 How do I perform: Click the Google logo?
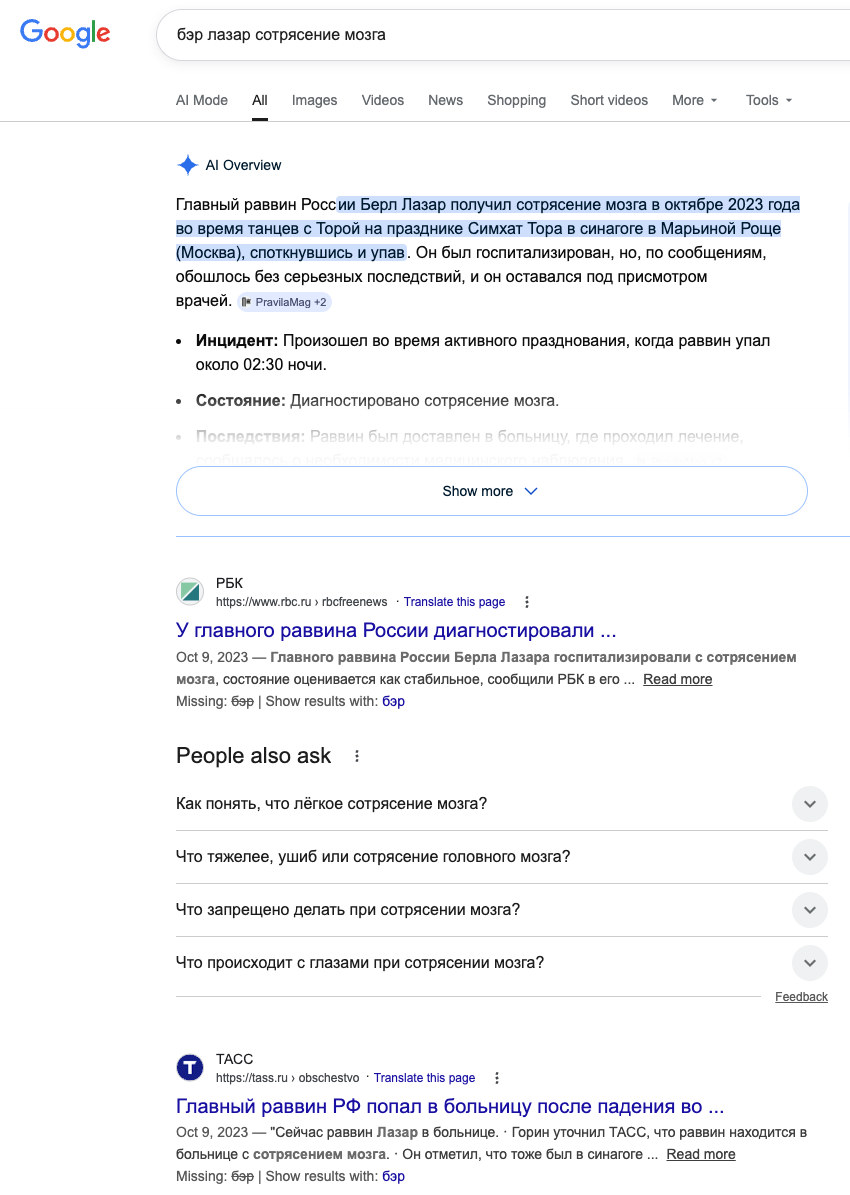[x=65, y=34]
